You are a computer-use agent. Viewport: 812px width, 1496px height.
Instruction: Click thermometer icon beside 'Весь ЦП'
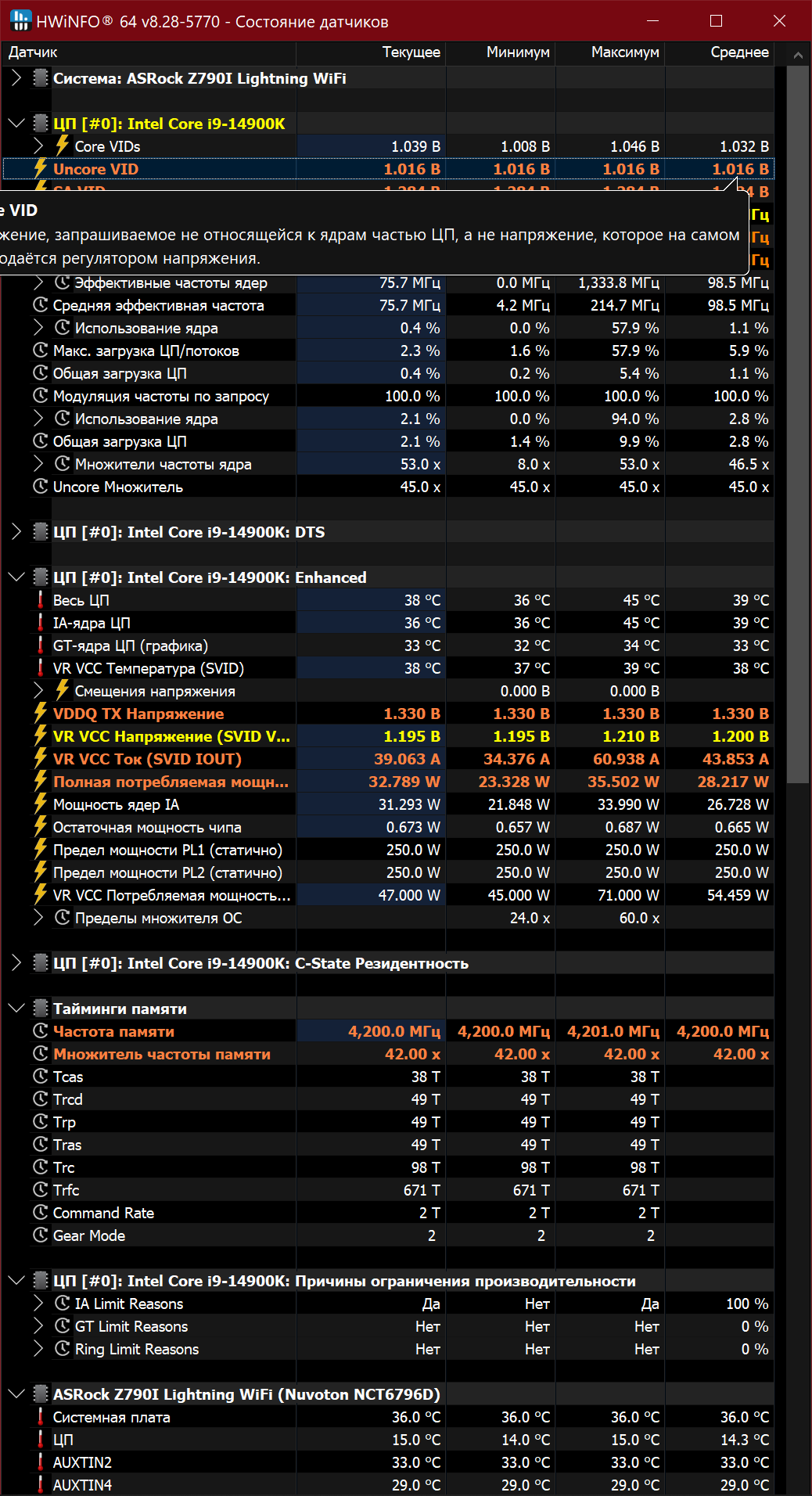tap(41, 600)
